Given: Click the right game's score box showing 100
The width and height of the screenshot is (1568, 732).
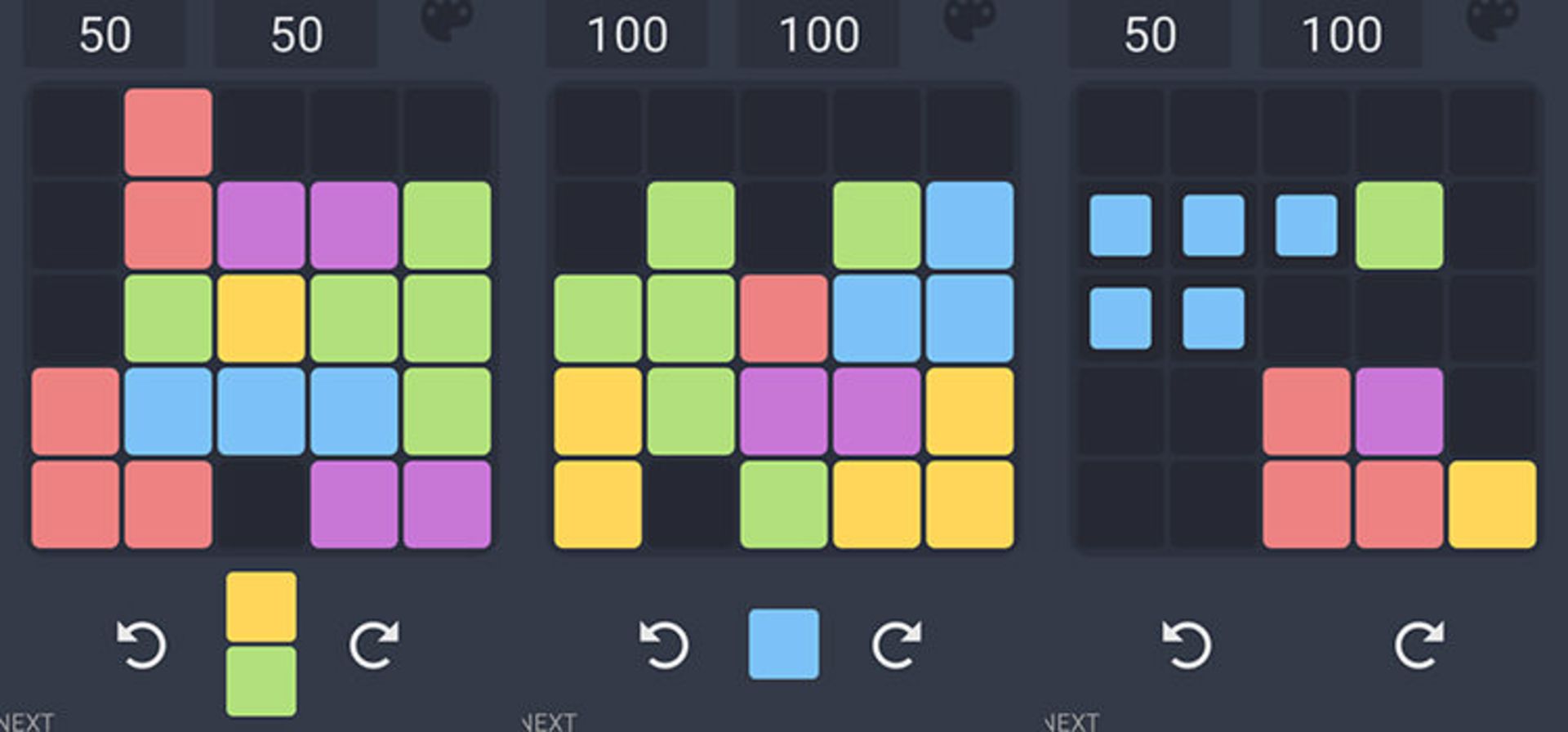Looking at the screenshot, I should click(x=1342, y=34).
